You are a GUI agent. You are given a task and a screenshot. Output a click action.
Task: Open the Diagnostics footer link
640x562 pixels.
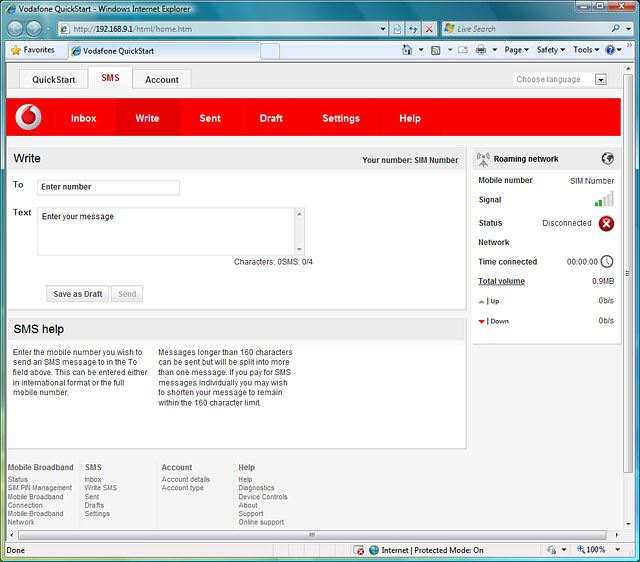pos(256,488)
